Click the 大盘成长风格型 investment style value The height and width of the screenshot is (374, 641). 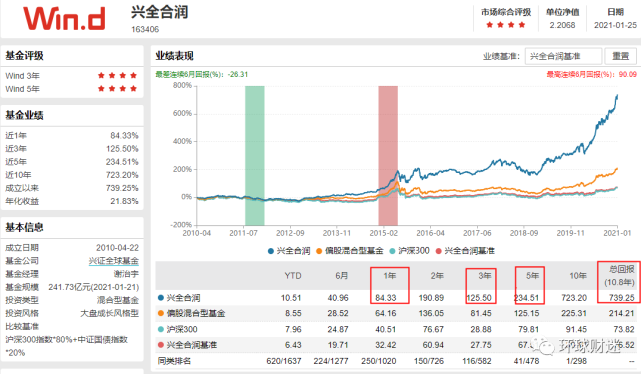tap(110, 313)
